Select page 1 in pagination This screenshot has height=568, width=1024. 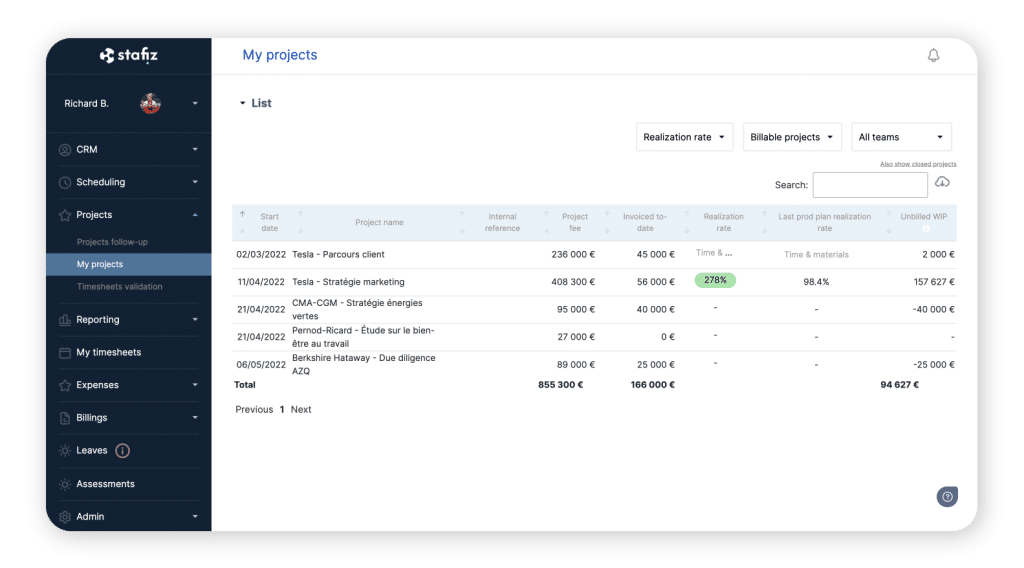282,409
